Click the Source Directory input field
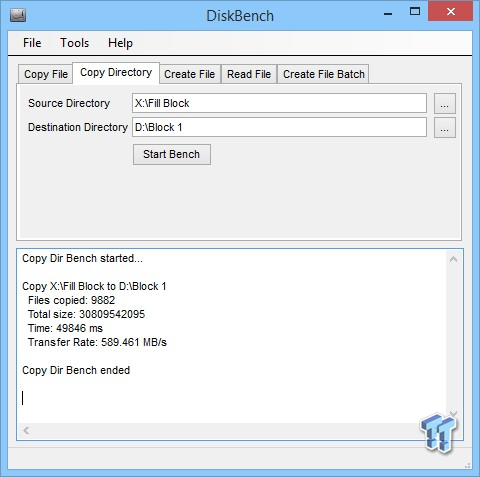This screenshot has height=477, width=480. click(279, 103)
